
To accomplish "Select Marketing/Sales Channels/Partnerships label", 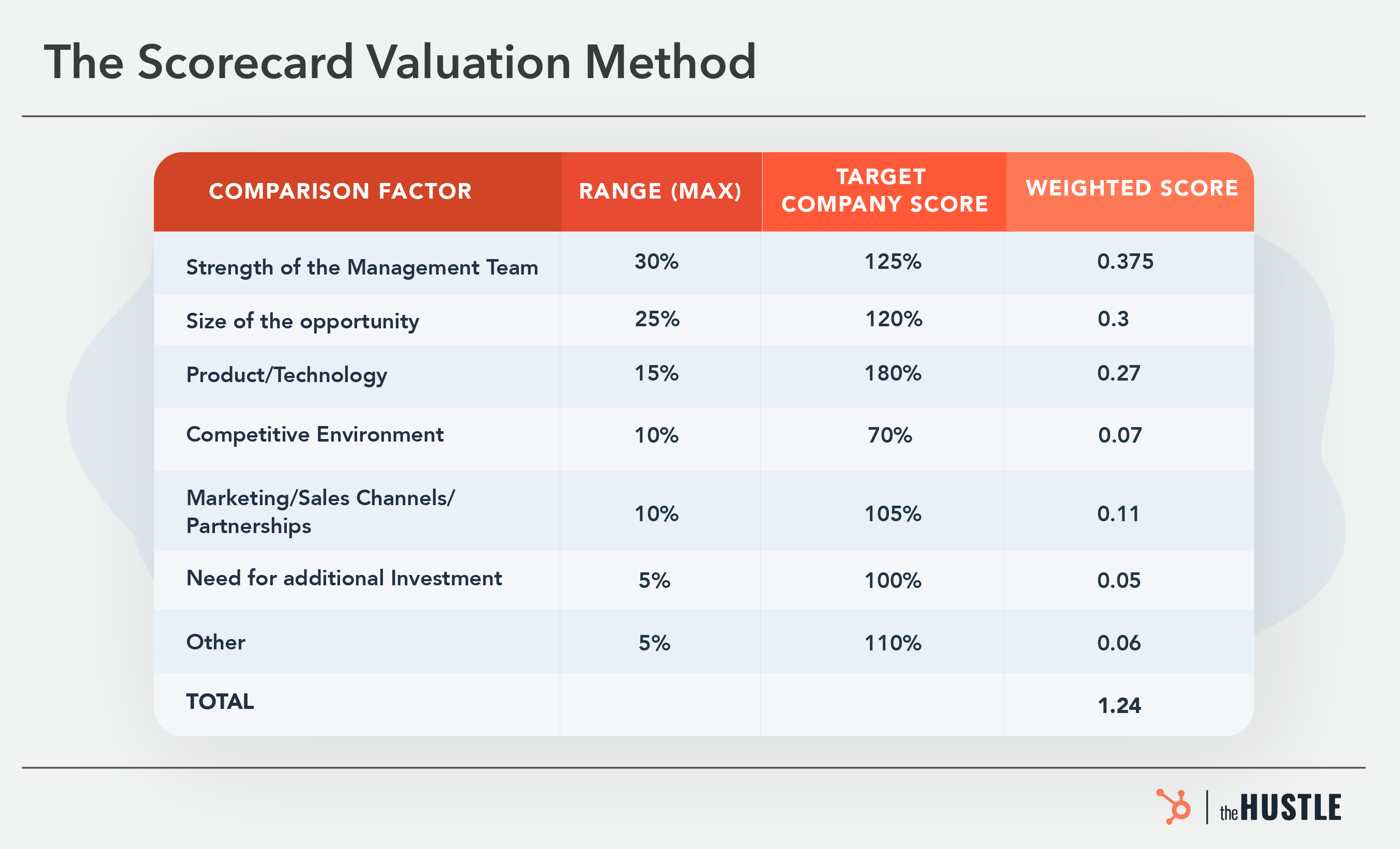I will [320, 511].
